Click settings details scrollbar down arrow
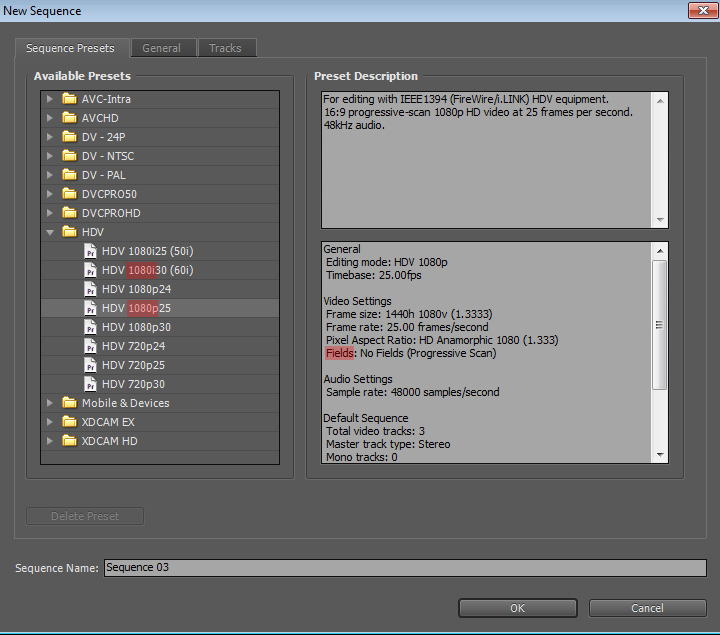The height and width of the screenshot is (635, 720). point(660,455)
